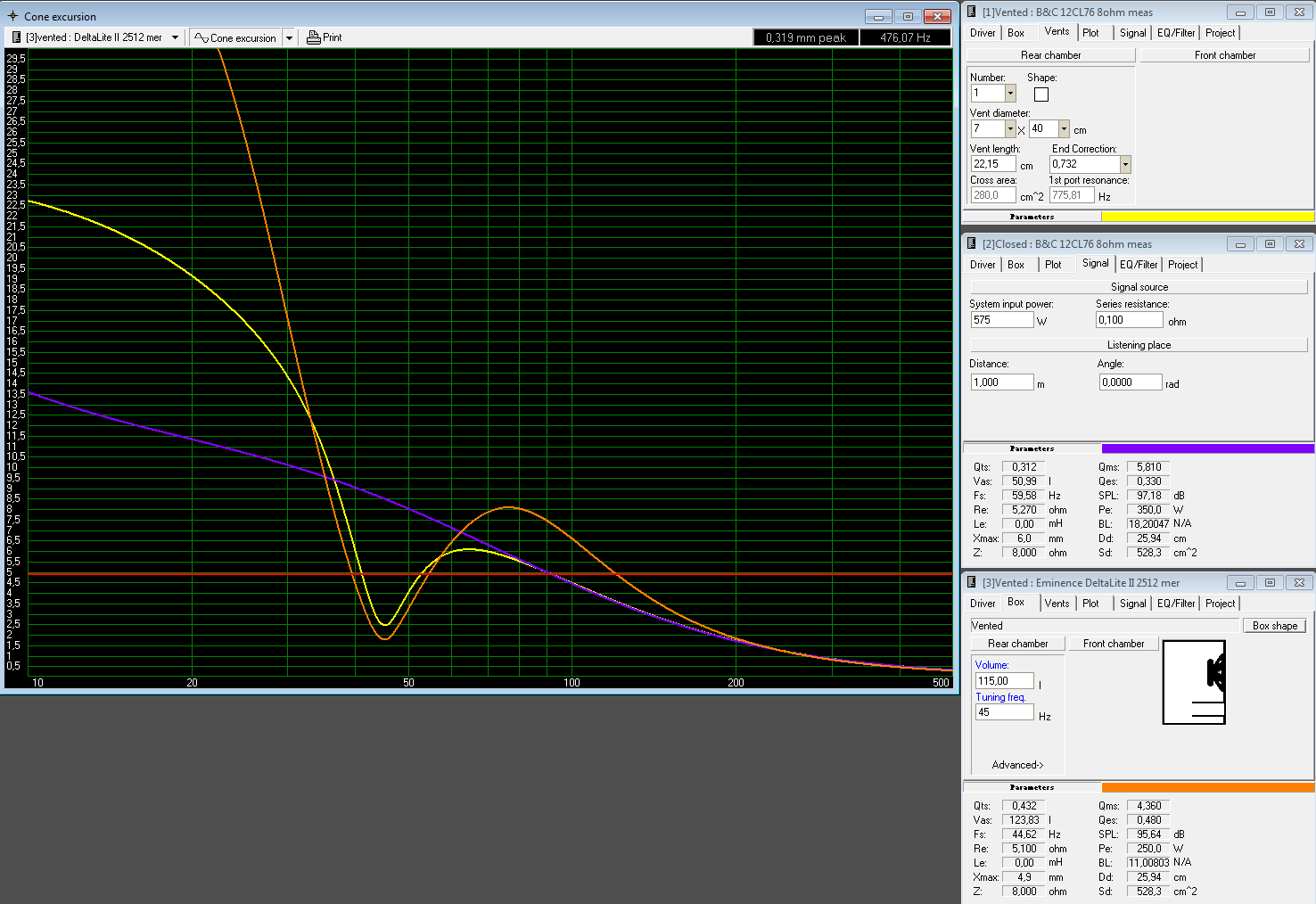Open the graph type dropdown arrow
Image resolution: width=1316 pixels, height=904 pixels.
click(289, 37)
